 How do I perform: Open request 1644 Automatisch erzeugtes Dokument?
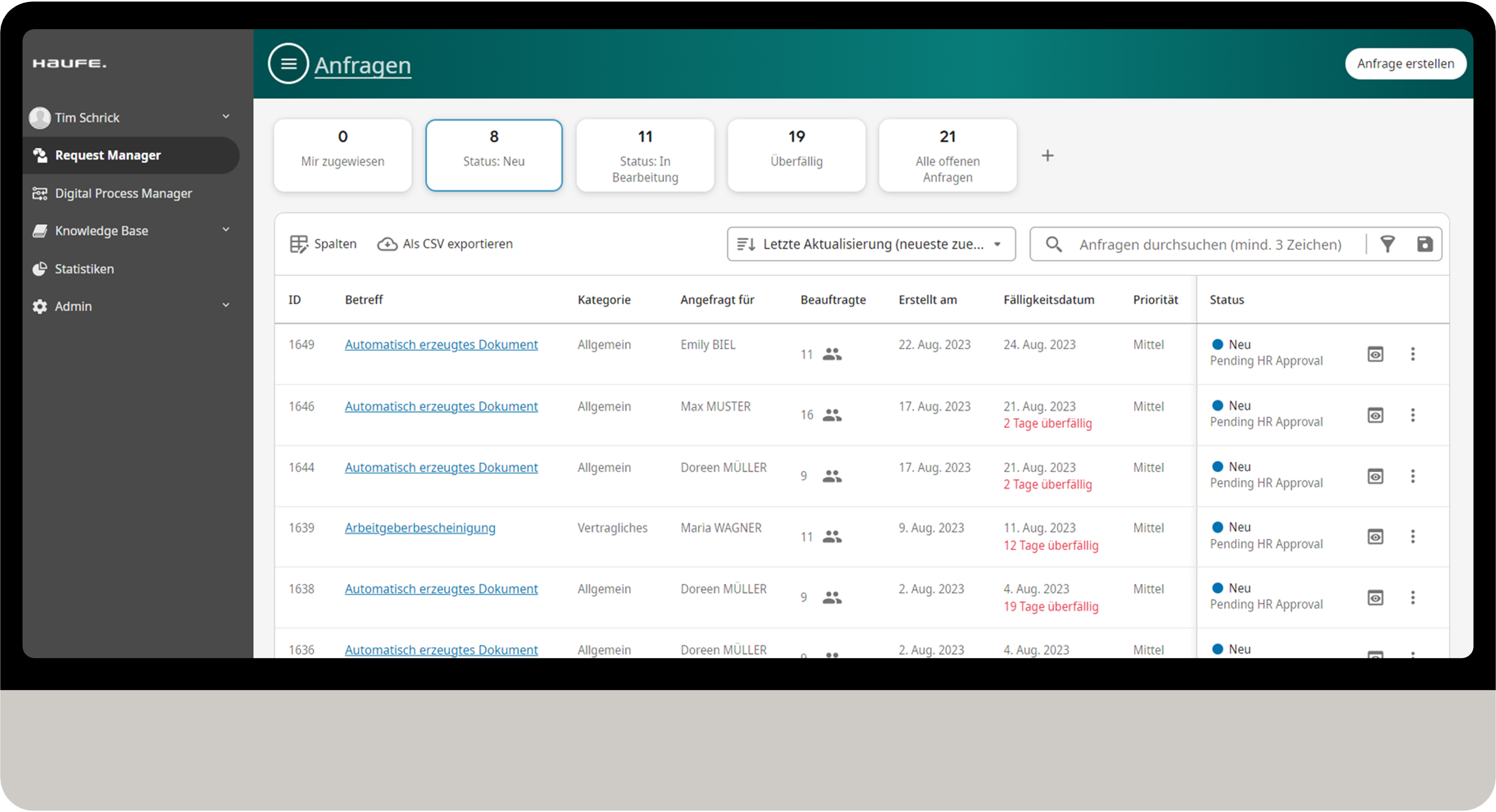tap(441, 467)
